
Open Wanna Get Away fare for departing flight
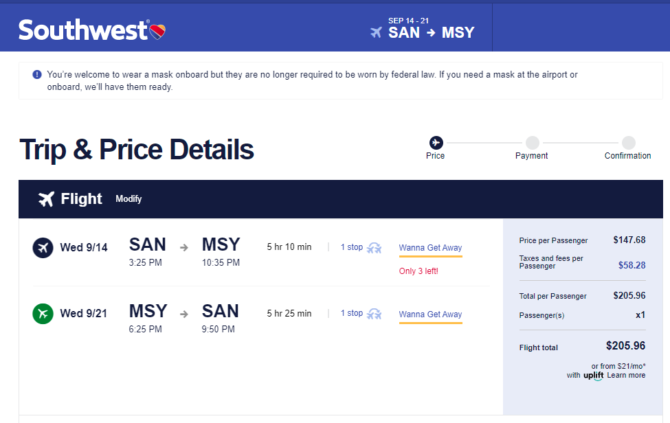click(x=430, y=248)
